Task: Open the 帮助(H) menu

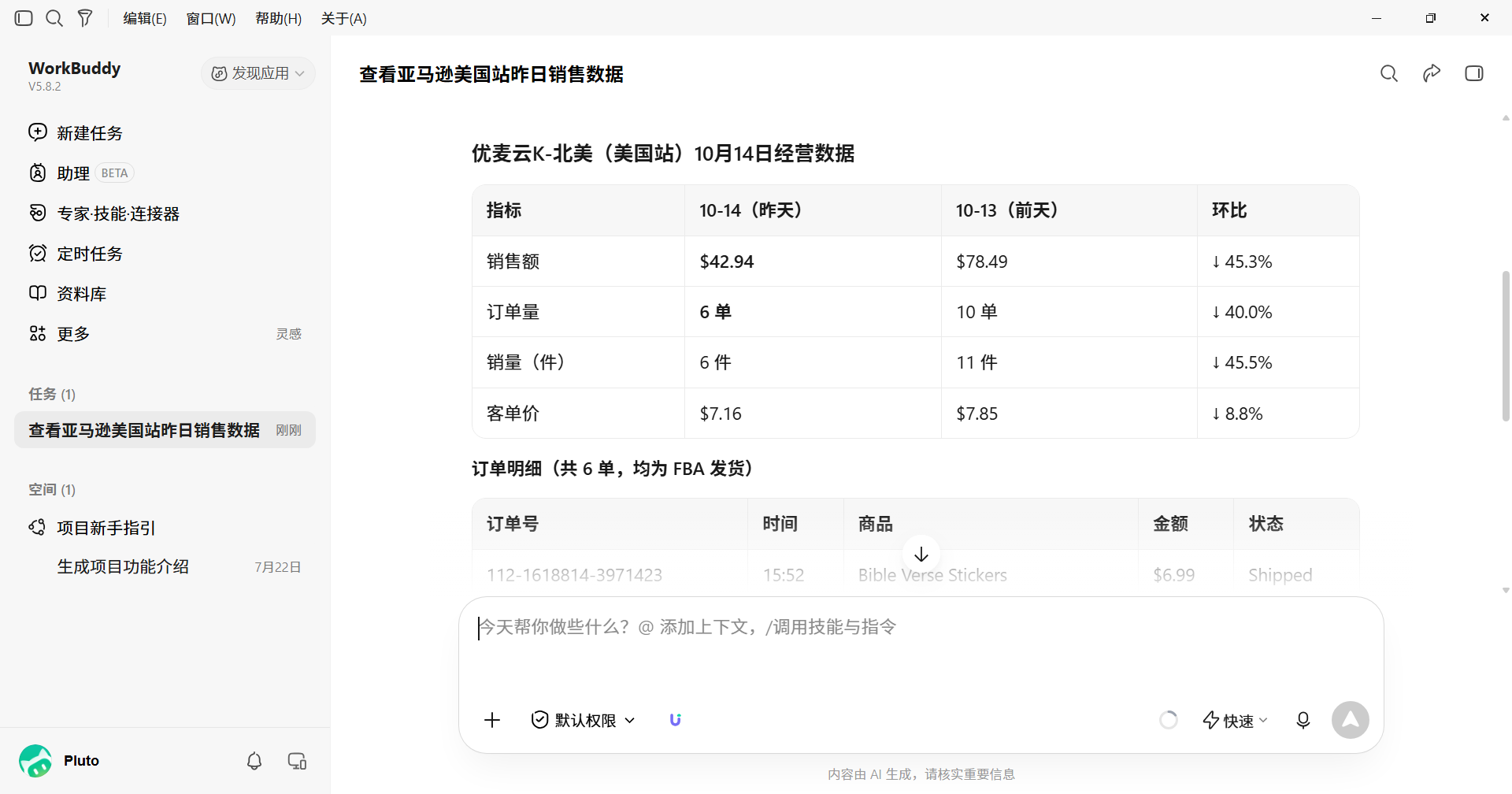Action: tap(278, 18)
